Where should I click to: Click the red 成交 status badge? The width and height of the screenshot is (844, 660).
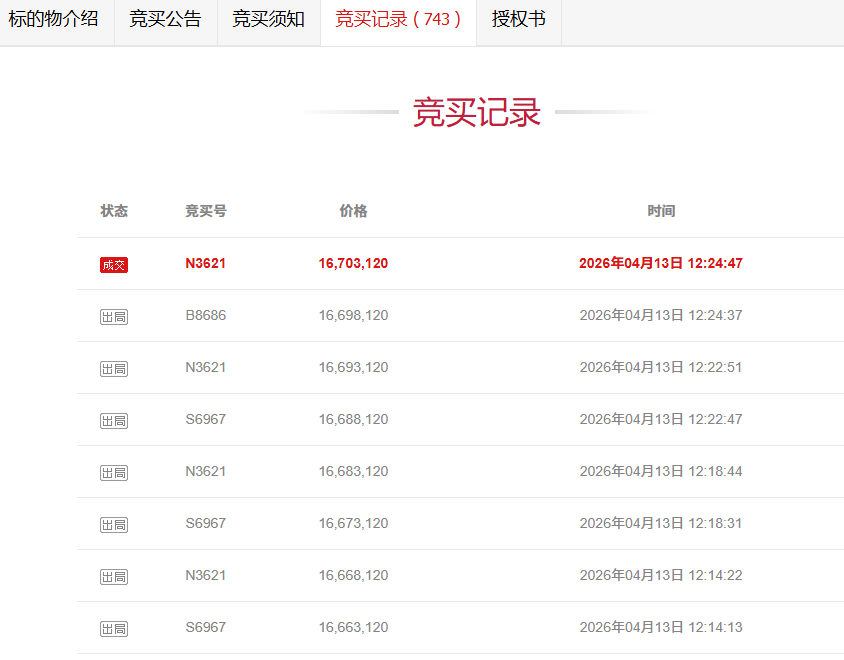tap(113, 263)
